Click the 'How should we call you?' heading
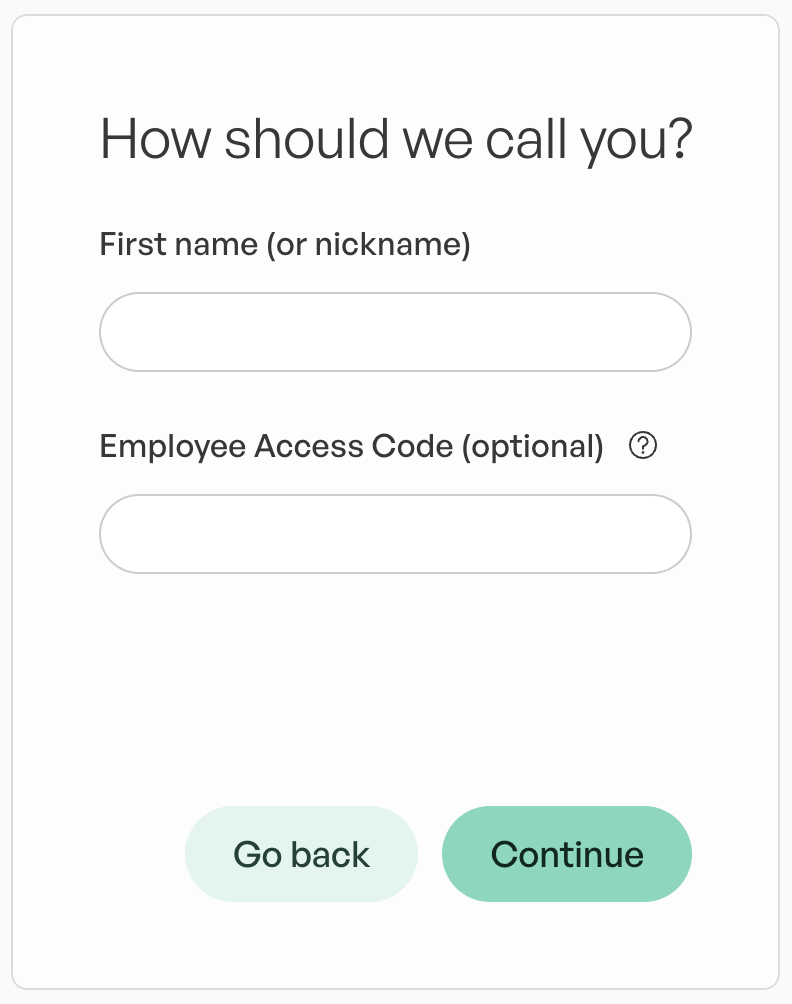Viewport: 792px width, 1004px height. 396,140
